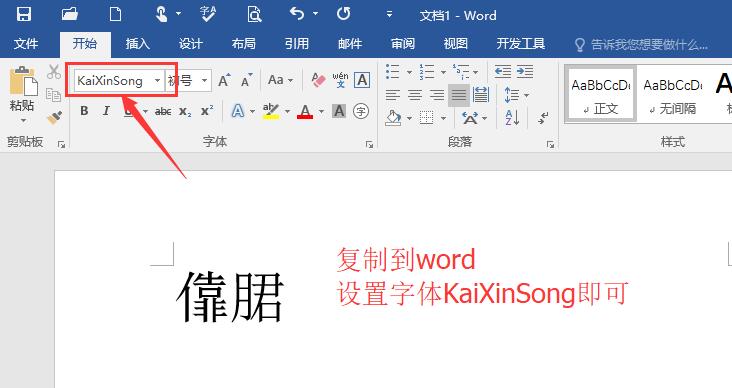The height and width of the screenshot is (388, 732).
Task: Apply red font color
Action: [305, 111]
